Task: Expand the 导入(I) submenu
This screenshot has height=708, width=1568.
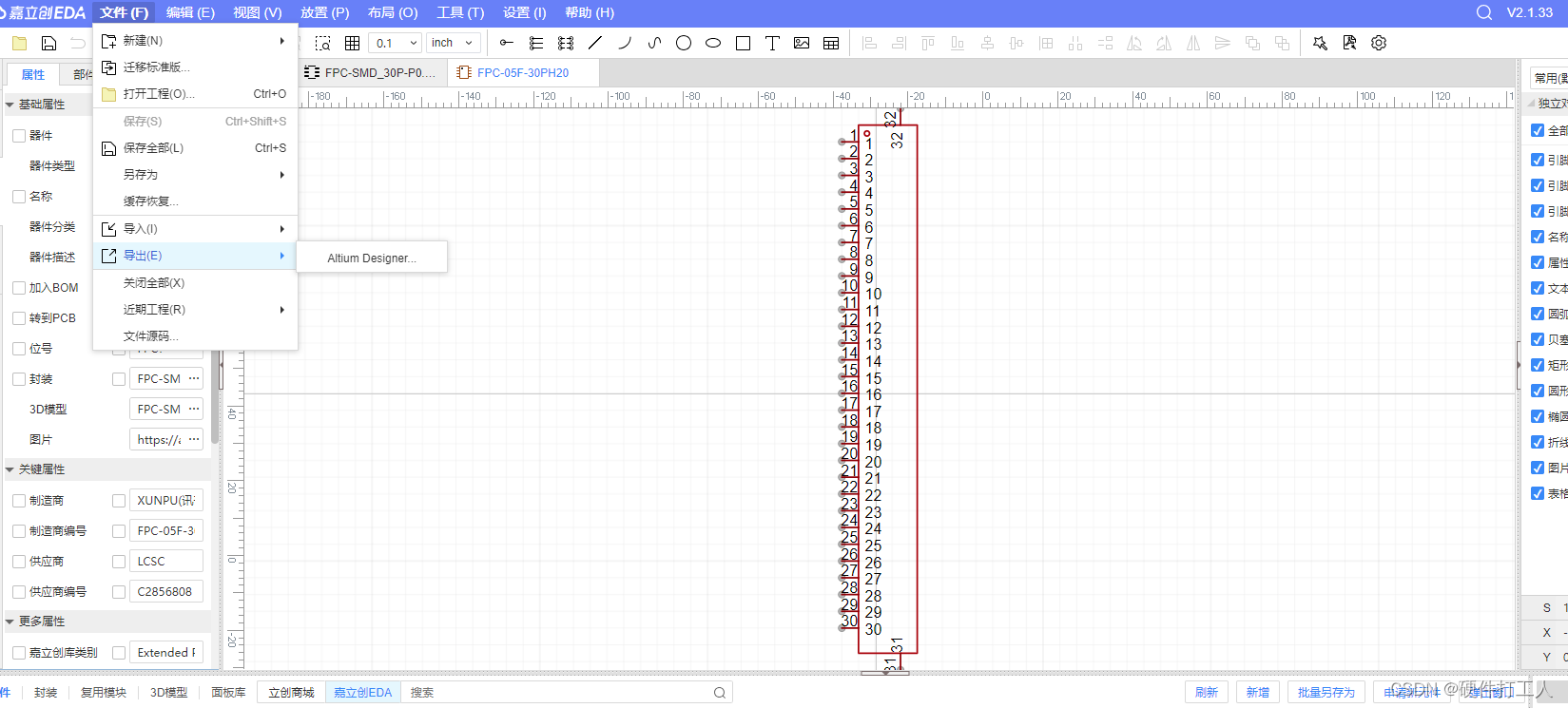Action: coord(195,229)
